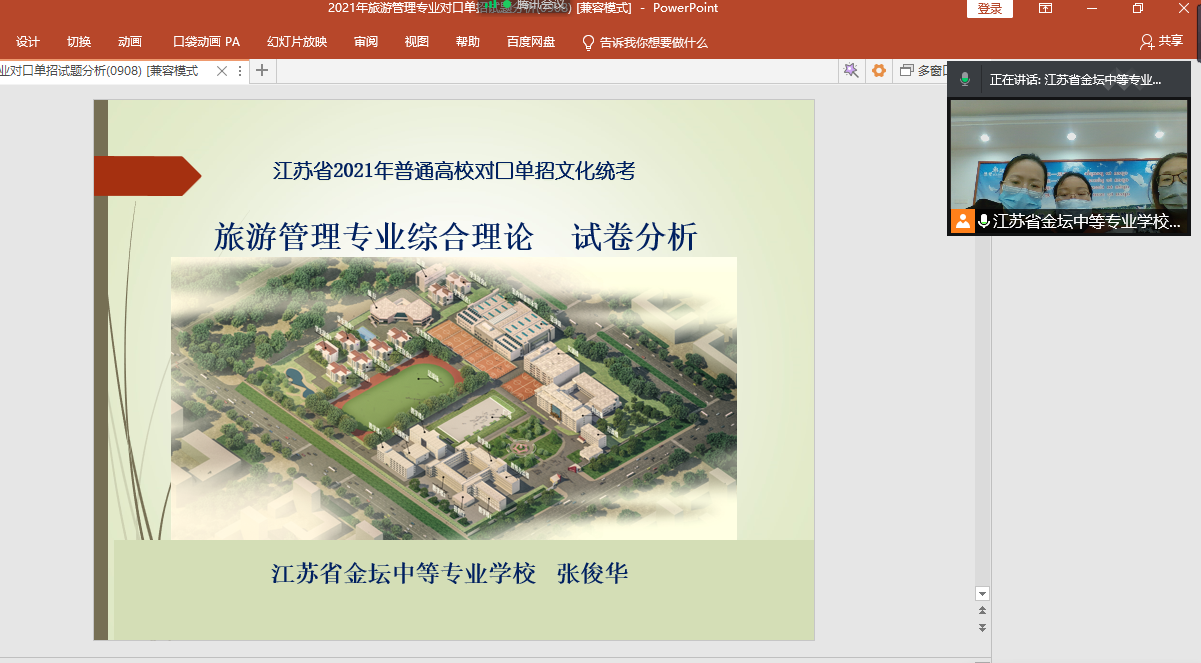Click the microphone icon in speaker bar
Image resolution: width=1201 pixels, height=663 pixels.
(965, 79)
